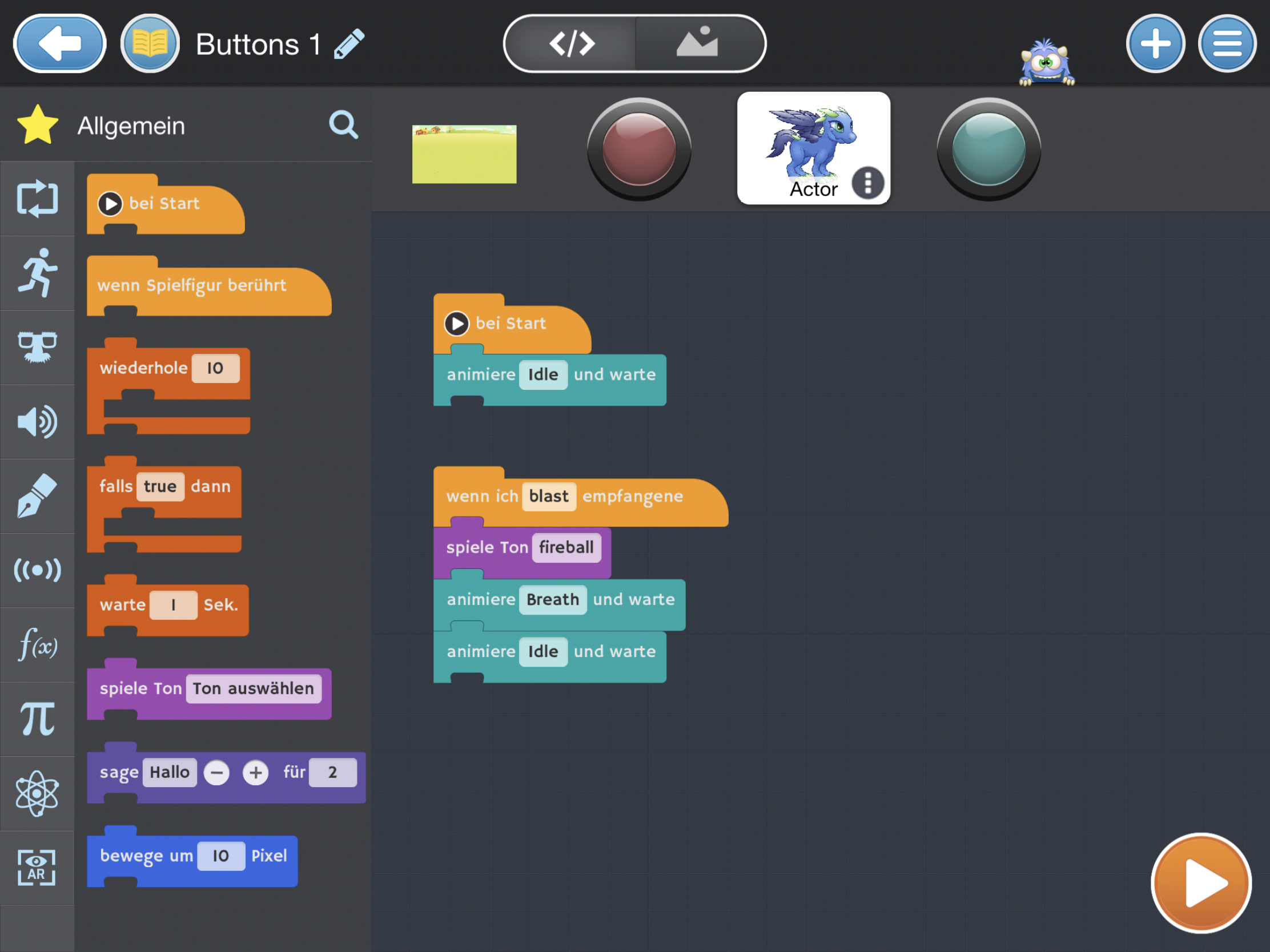This screenshot has width=1270, height=952.
Task: Open the 'Breath' animation dropdown
Action: click(552, 600)
